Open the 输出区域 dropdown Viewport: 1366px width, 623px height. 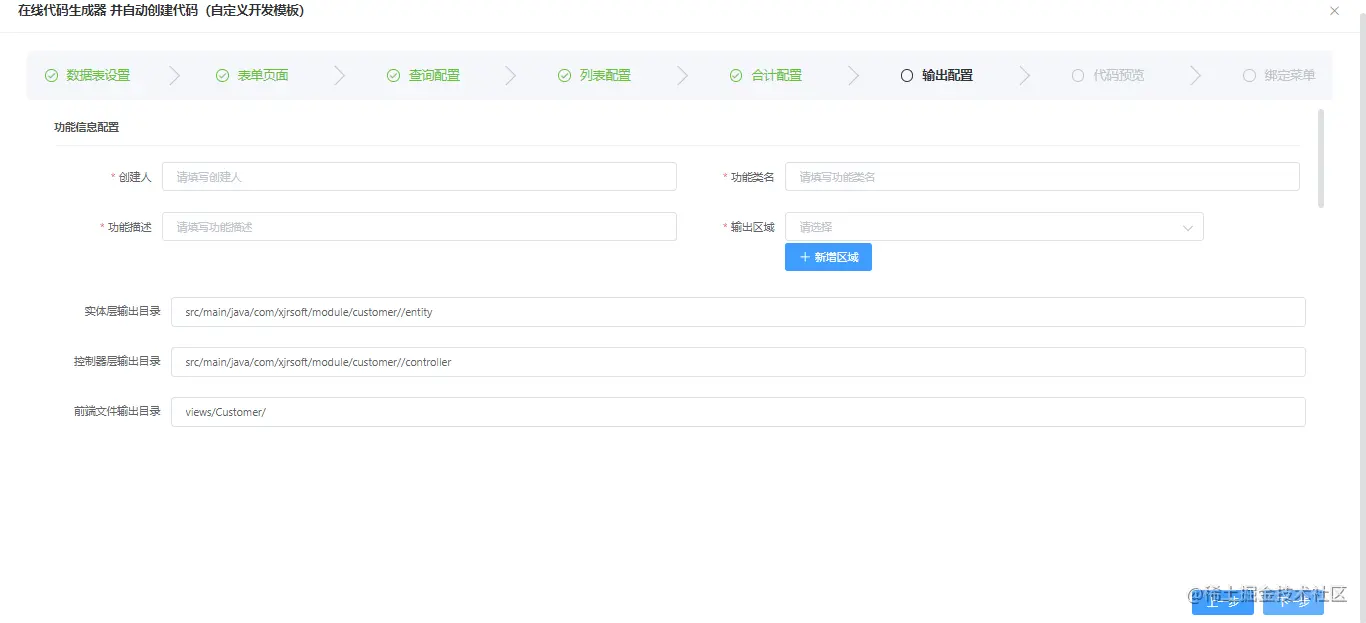pyautogui.click(x=995, y=226)
